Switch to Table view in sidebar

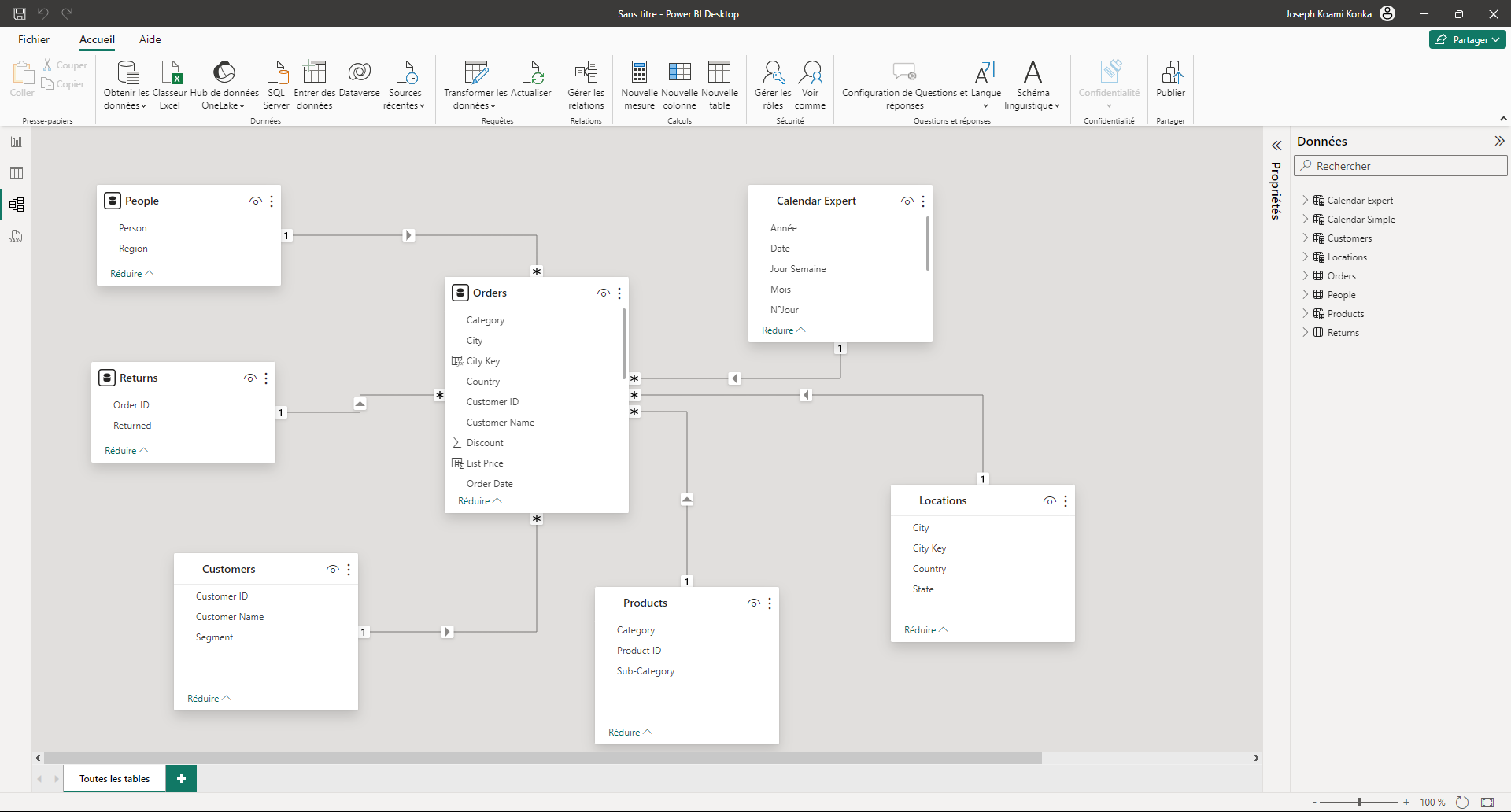point(17,173)
